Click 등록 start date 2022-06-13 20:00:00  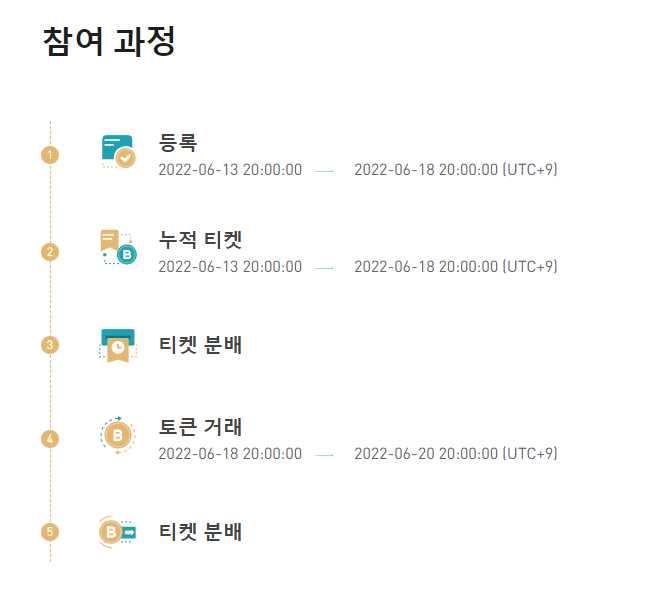230,170
